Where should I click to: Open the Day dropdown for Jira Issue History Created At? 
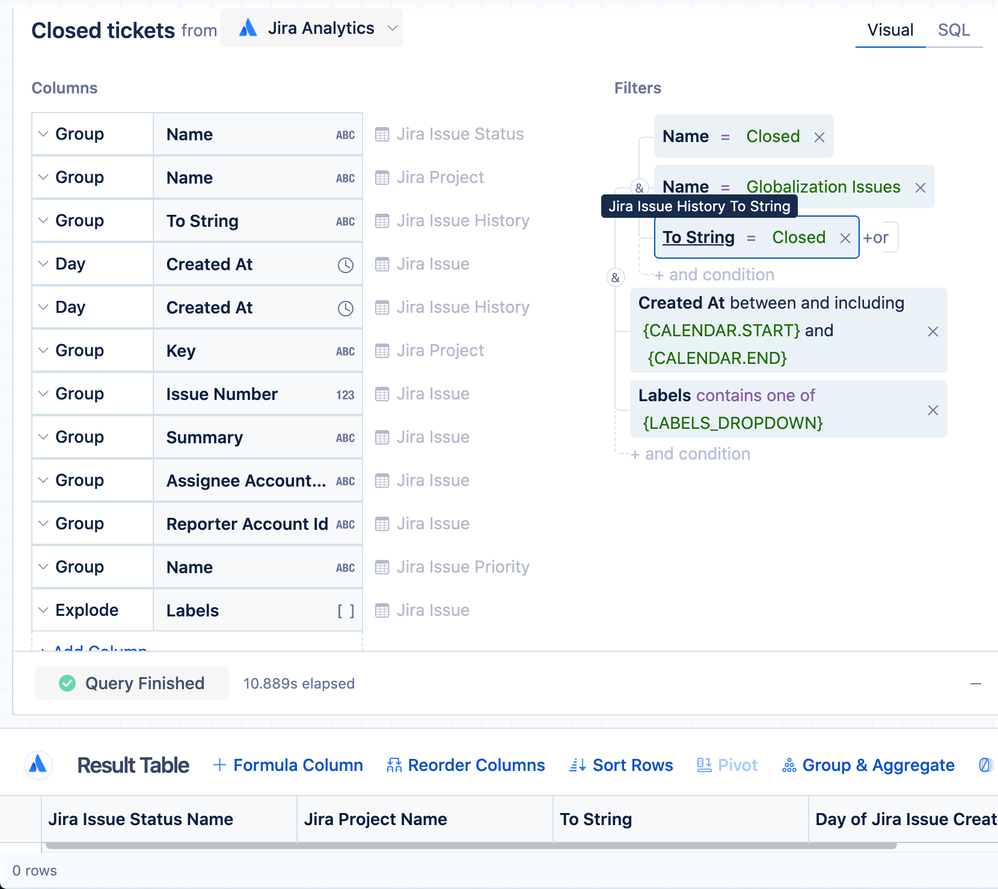pyautogui.click(x=92, y=307)
